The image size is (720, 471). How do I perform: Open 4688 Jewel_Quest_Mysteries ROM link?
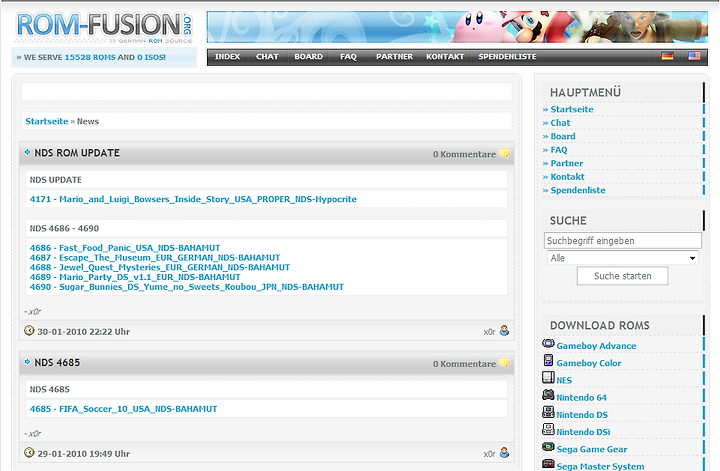coord(160,267)
